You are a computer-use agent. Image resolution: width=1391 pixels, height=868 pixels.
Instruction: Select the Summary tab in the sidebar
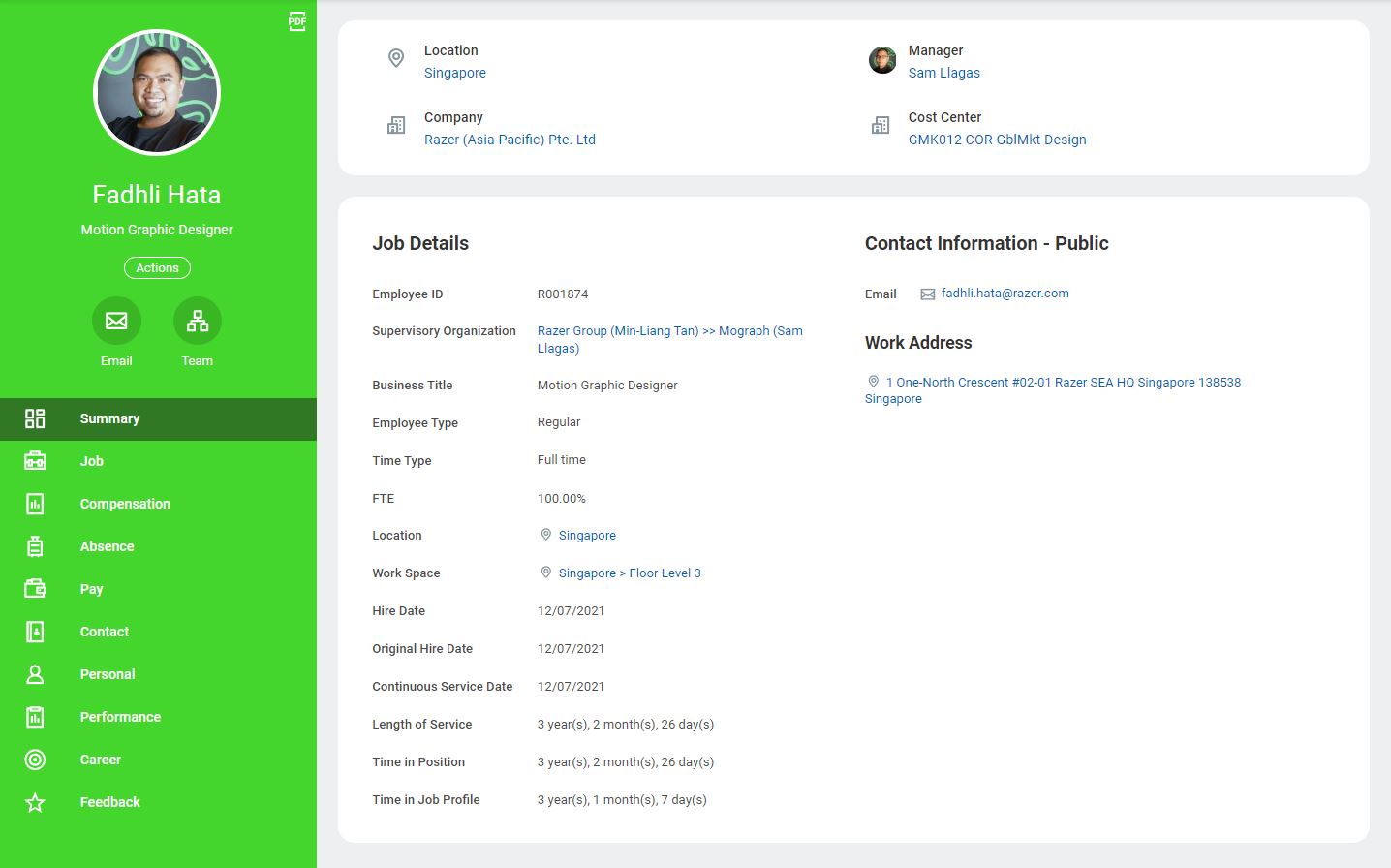pos(158,419)
